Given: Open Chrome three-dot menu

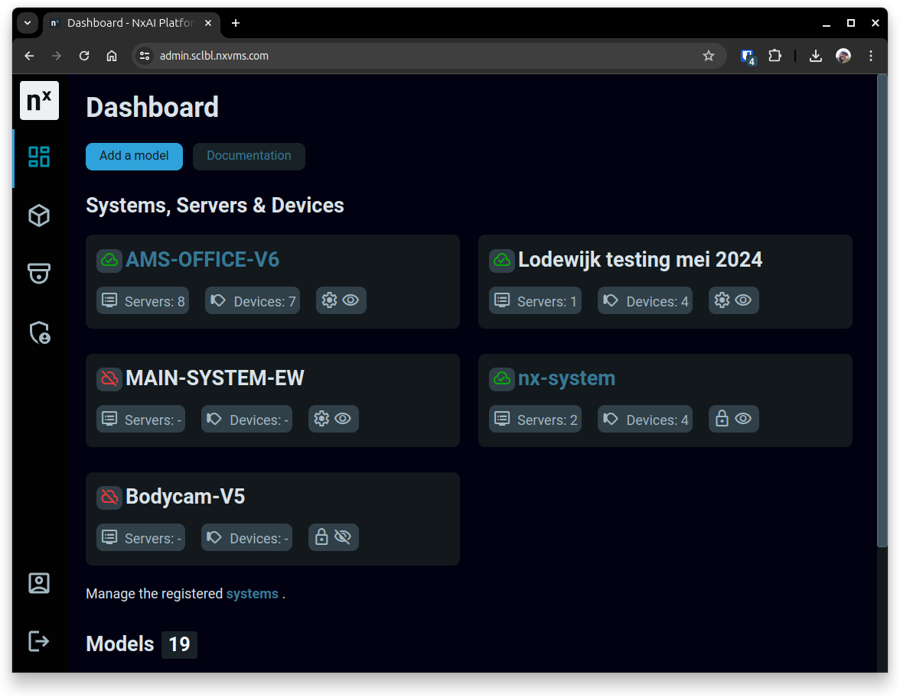Looking at the screenshot, I should pyautogui.click(x=871, y=56).
